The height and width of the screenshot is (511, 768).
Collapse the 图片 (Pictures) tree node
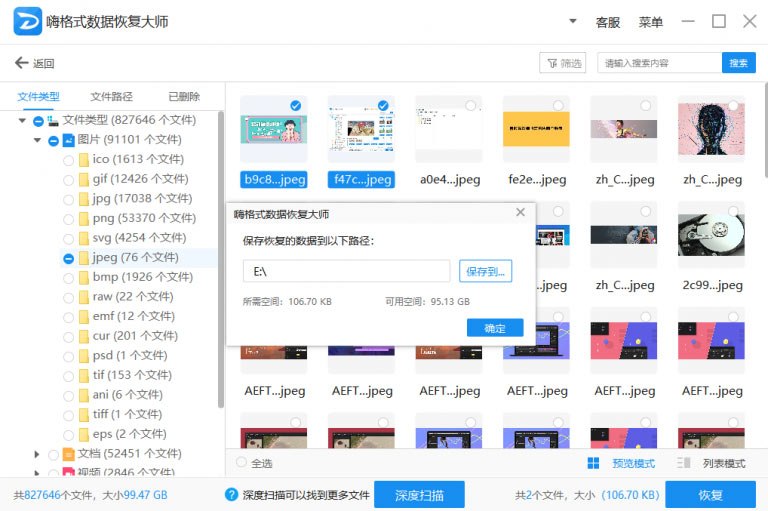pyautogui.click(x=39, y=140)
